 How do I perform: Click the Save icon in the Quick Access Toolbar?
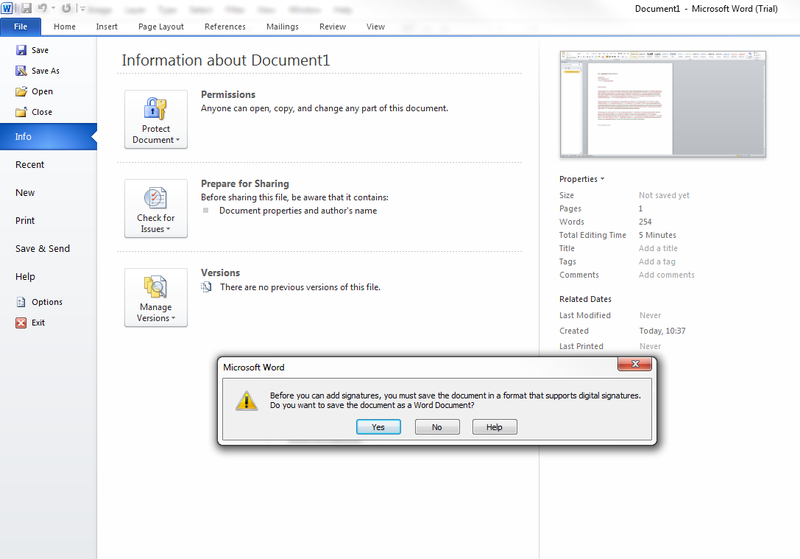click(x=27, y=8)
